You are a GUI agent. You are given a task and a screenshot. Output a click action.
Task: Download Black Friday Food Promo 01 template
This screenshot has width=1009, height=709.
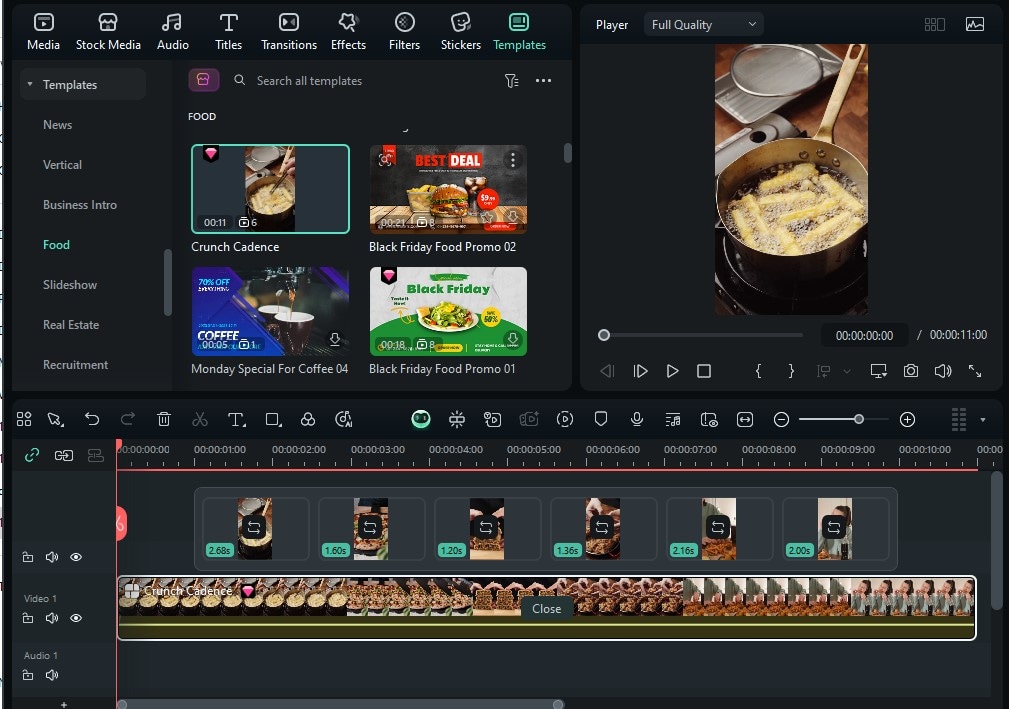513,338
